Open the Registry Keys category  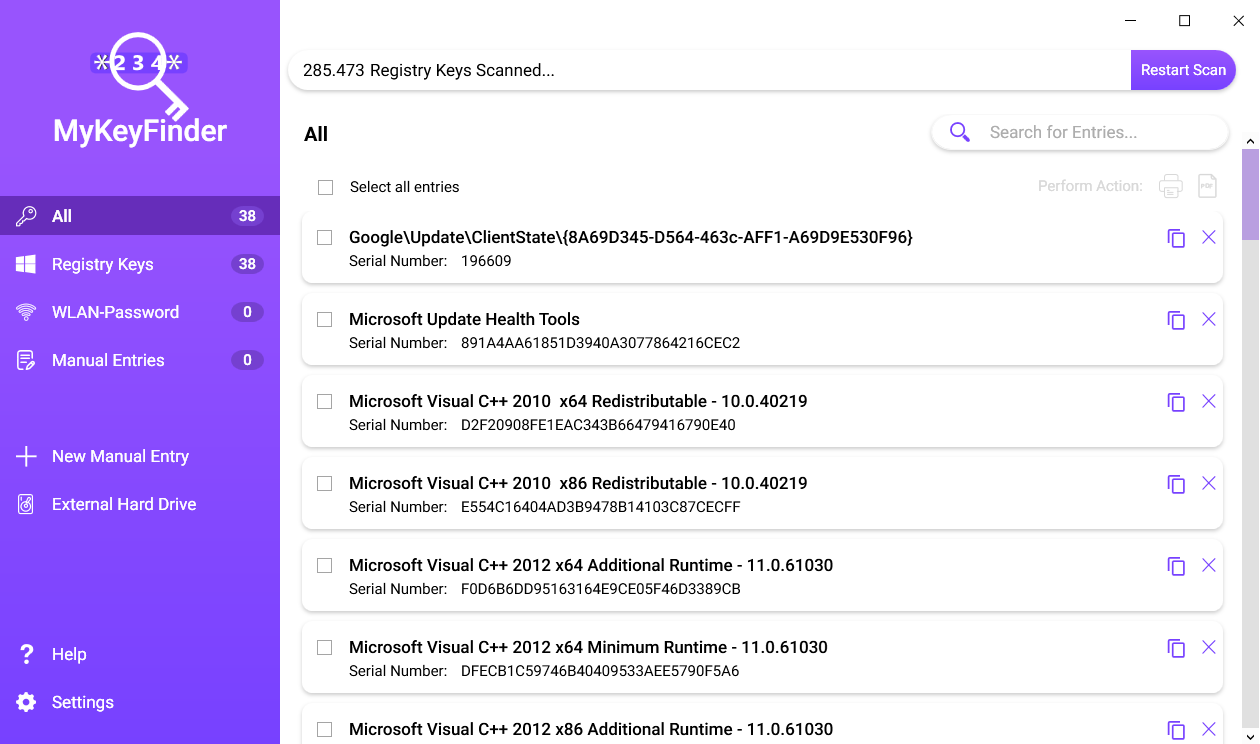[x=140, y=264]
